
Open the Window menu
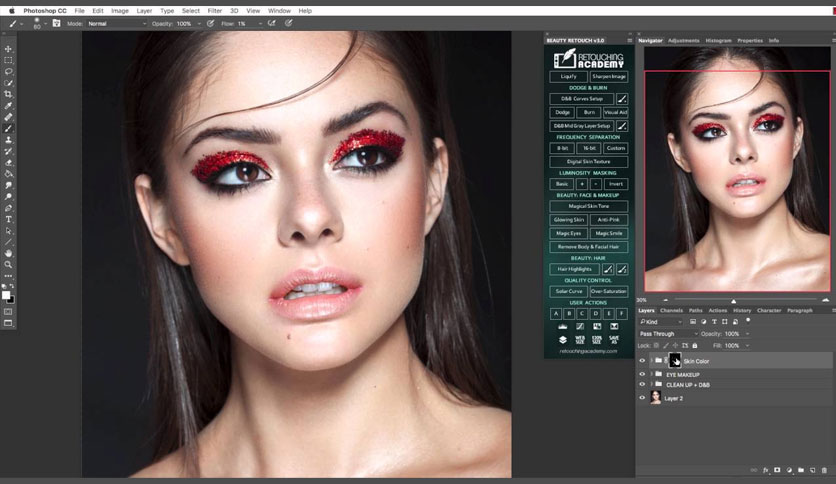279,11
